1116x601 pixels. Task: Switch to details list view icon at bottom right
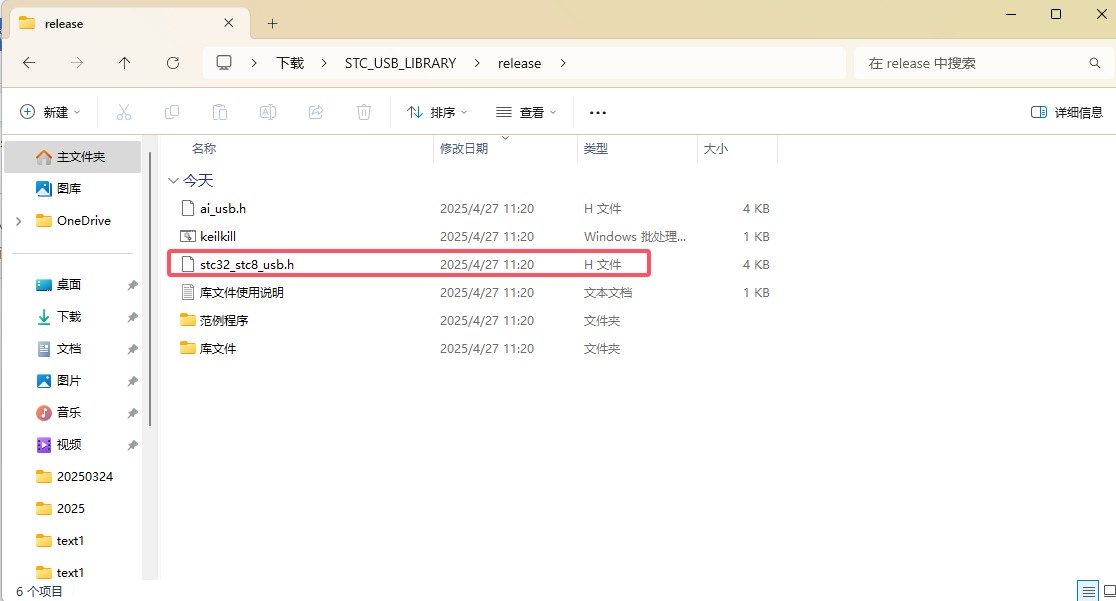pyautogui.click(x=1088, y=591)
